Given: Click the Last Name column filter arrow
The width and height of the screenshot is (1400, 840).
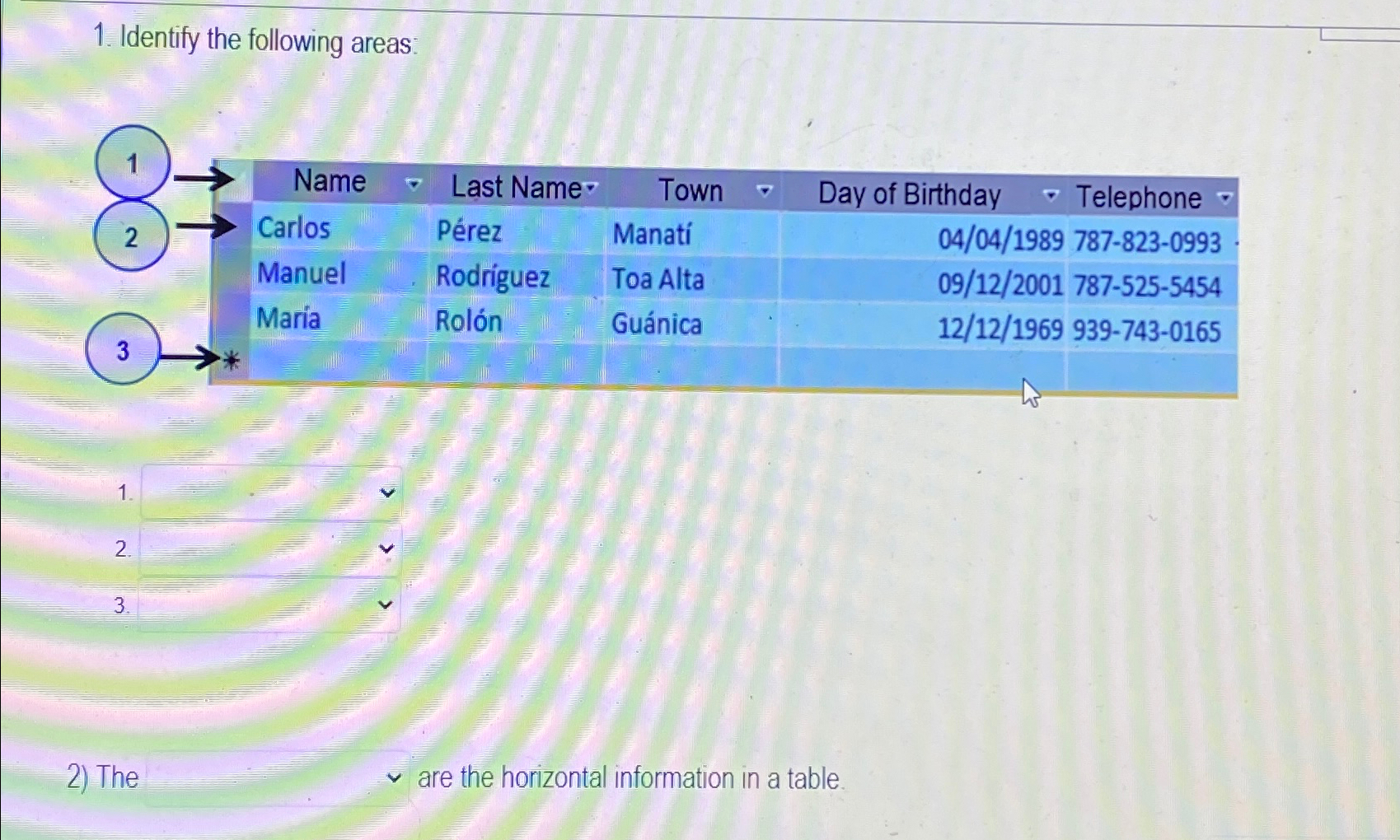Looking at the screenshot, I should 591,189.
